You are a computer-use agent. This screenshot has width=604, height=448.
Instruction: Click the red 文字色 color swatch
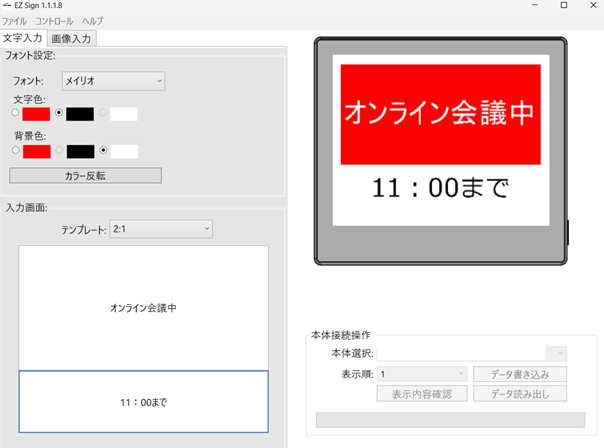[36, 114]
